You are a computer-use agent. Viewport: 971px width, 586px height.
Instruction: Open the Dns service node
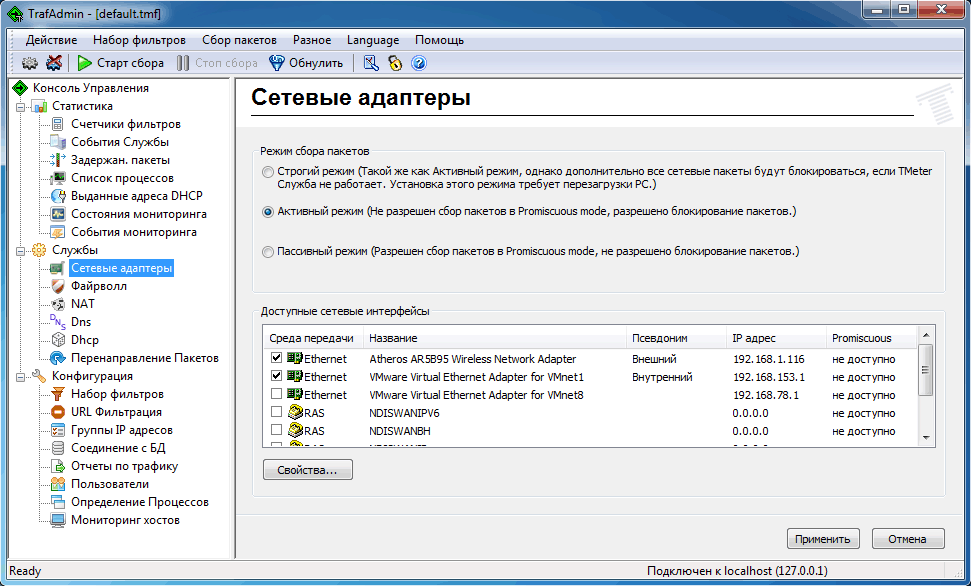[81, 321]
